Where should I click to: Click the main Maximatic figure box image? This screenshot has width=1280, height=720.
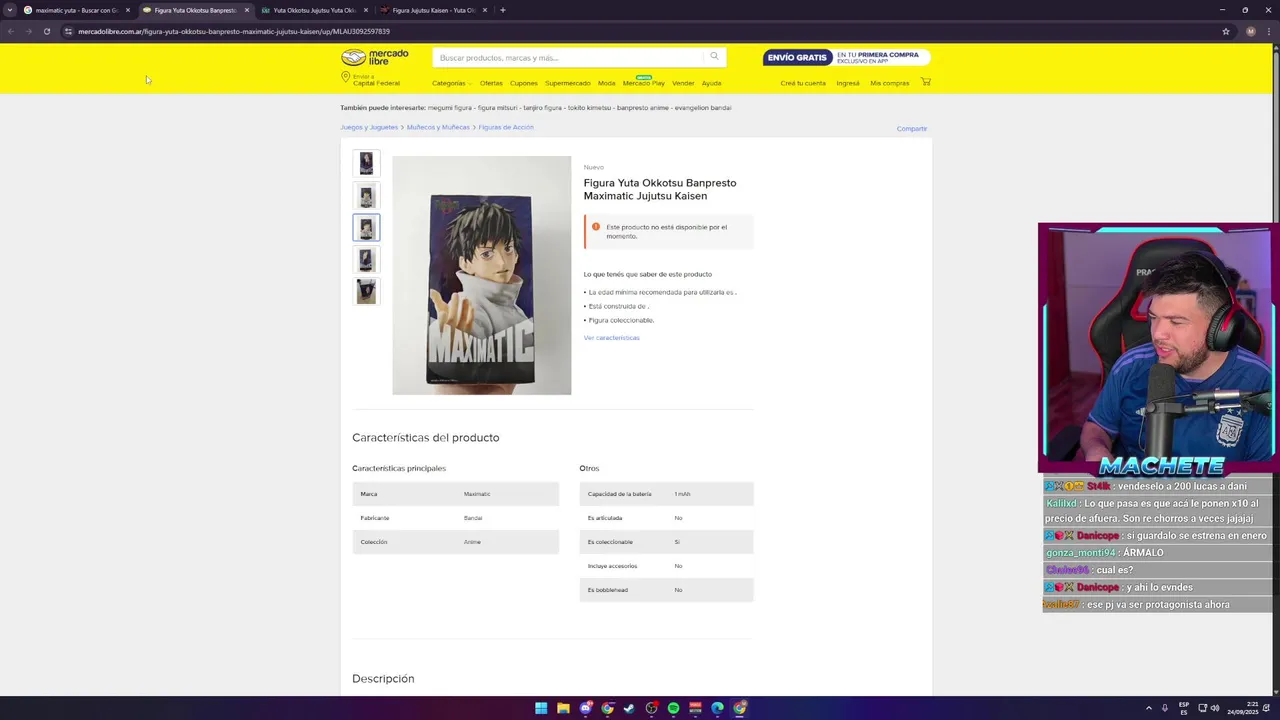tap(481, 275)
